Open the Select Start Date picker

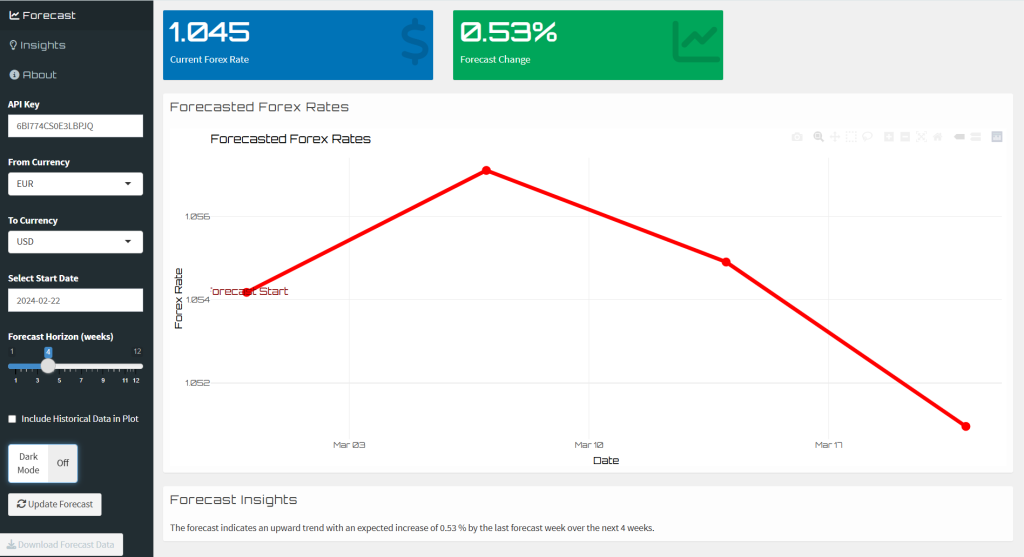[x=75, y=300]
